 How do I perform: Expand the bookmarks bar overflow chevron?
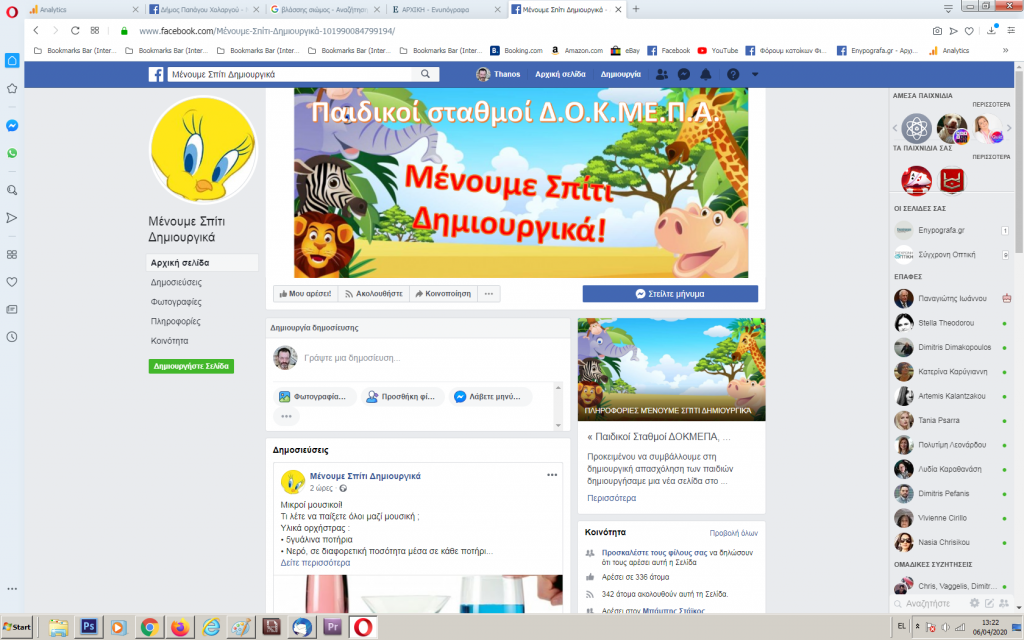click(x=1005, y=48)
